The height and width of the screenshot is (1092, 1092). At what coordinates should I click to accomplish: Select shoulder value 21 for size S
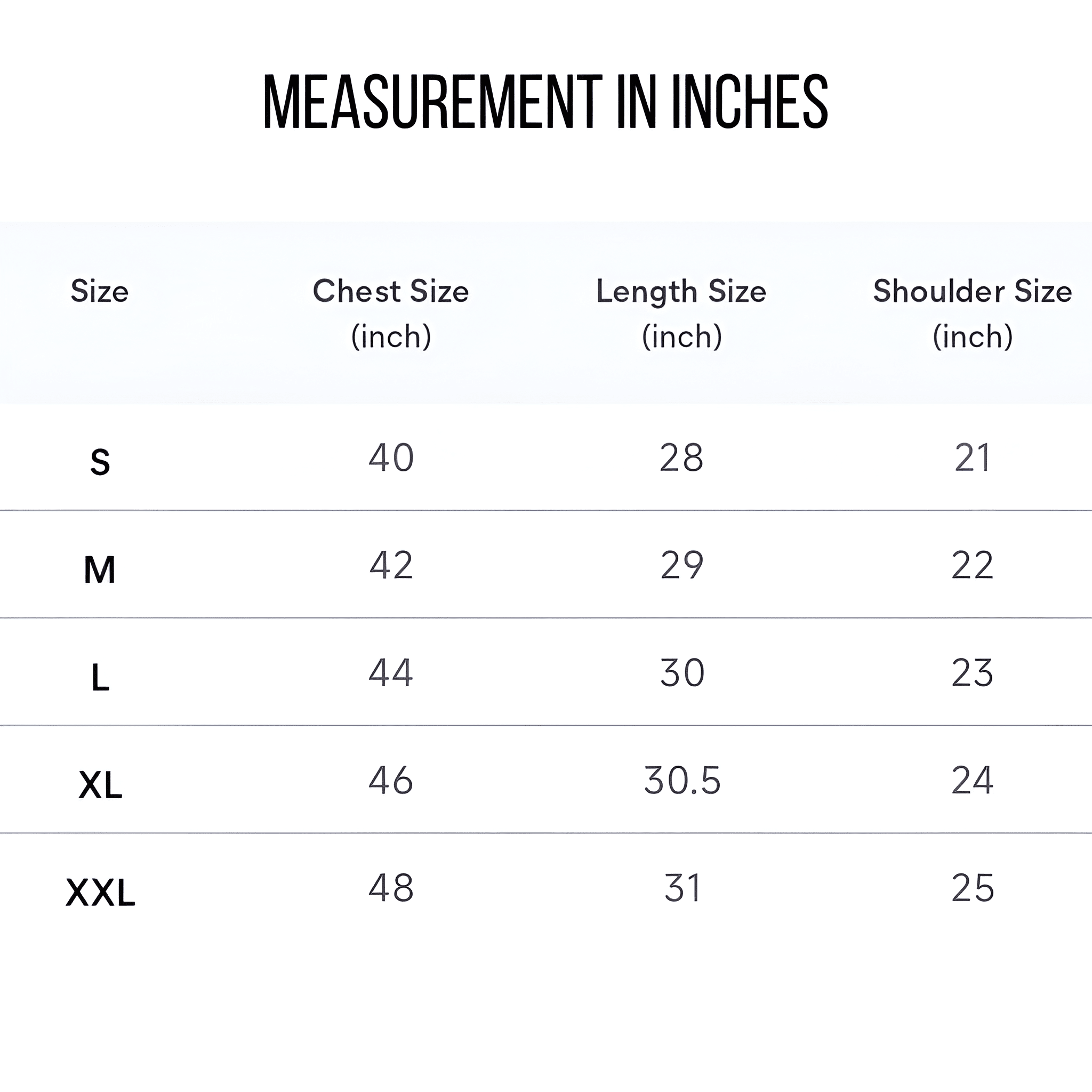(x=972, y=457)
